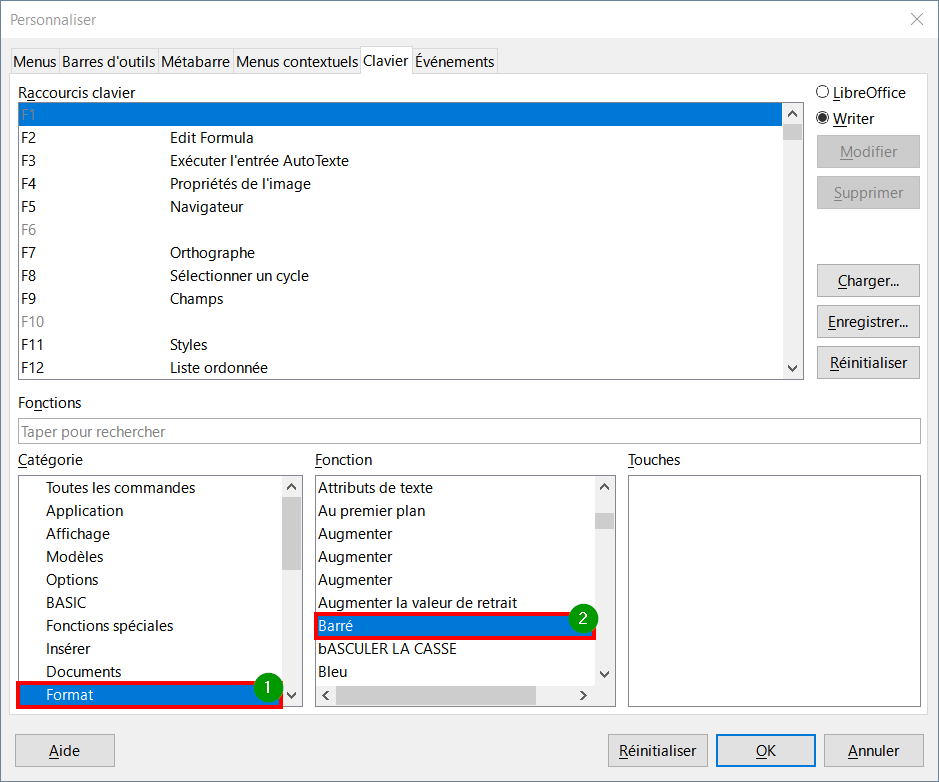Select the Barré function

coord(455,626)
